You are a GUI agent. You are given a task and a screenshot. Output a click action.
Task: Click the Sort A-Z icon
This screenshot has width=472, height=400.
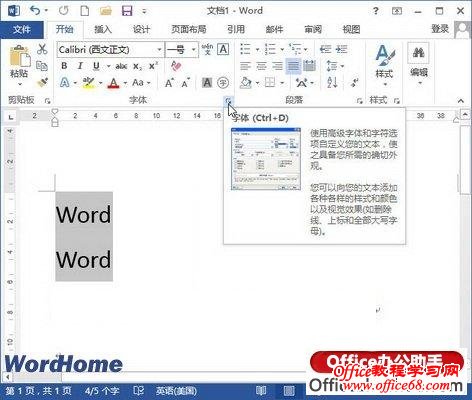pos(332,82)
